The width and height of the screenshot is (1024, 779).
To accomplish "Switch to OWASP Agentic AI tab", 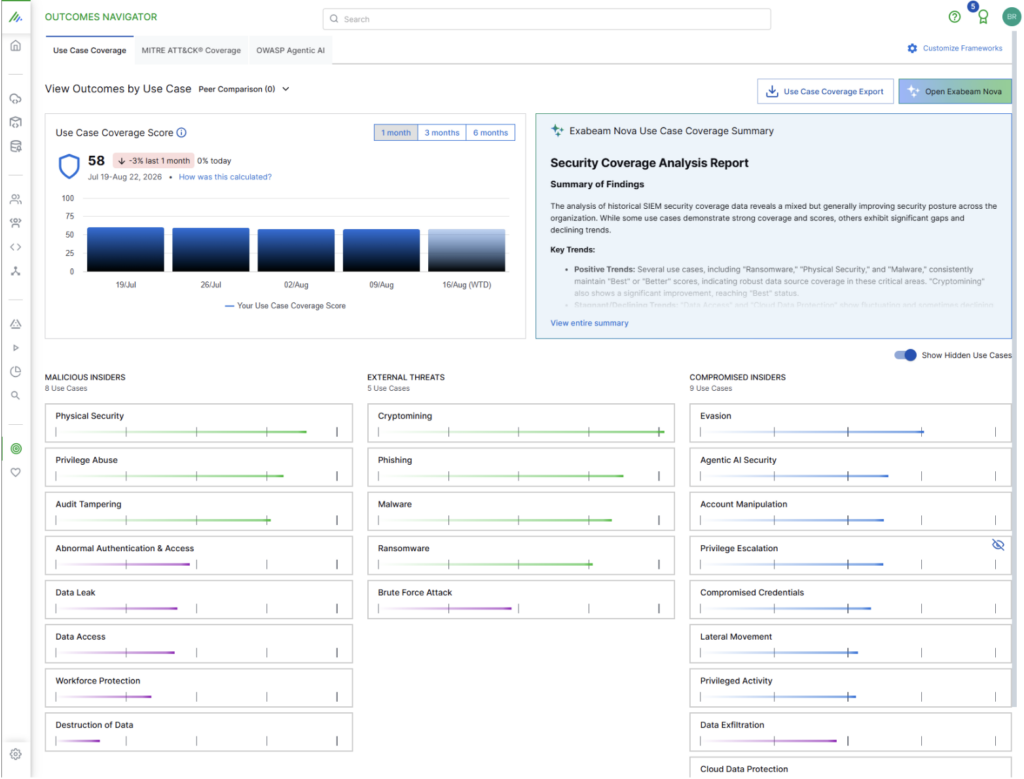I will tap(291, 50).
